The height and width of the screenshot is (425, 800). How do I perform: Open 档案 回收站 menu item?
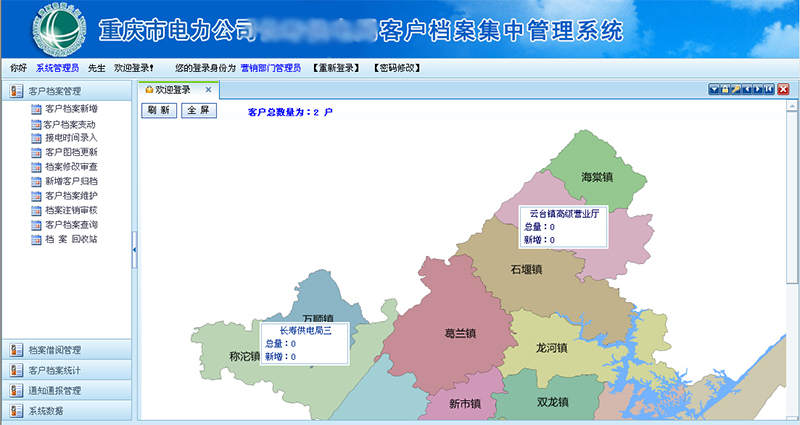click(71, 239)
